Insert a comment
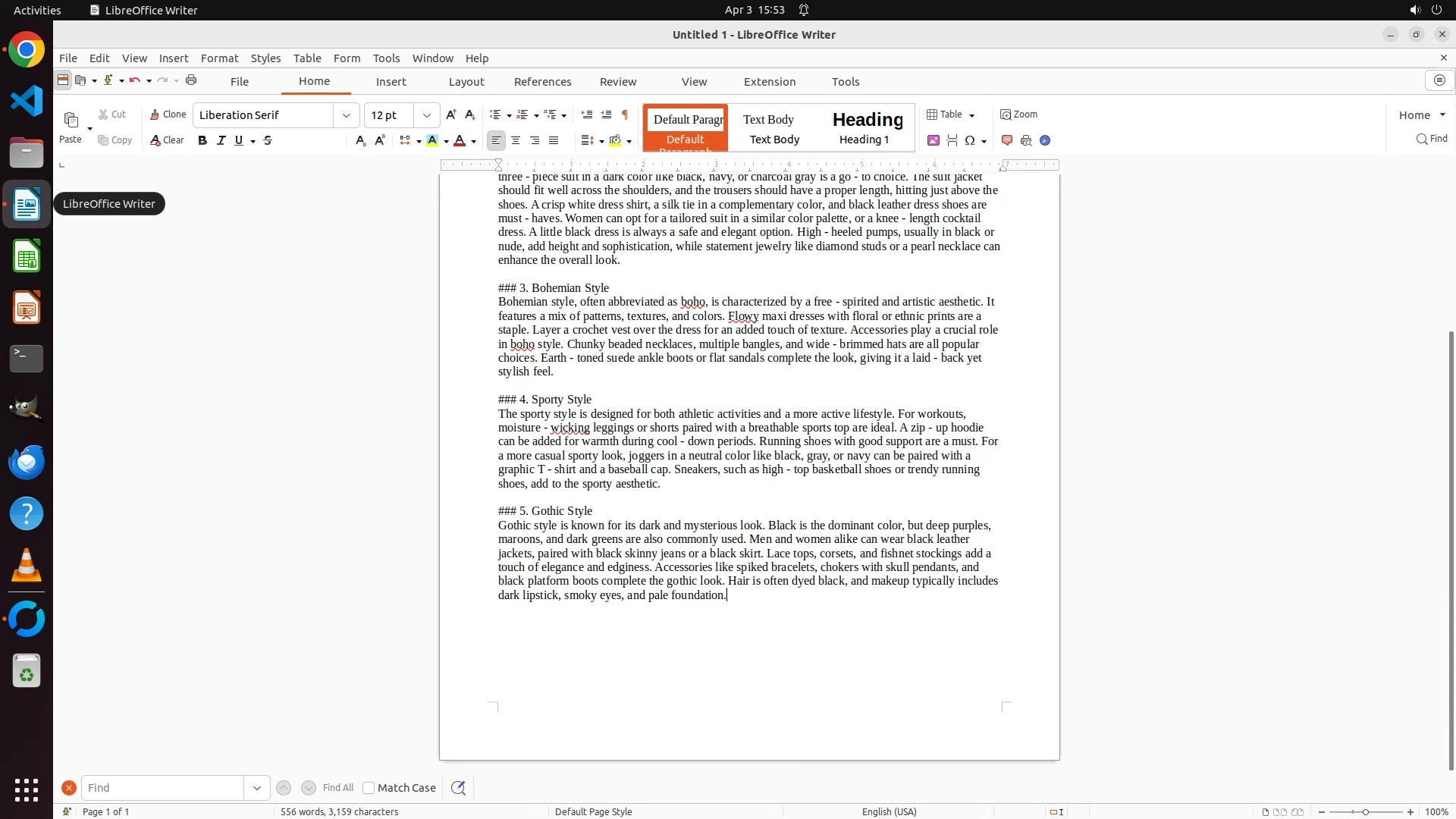 pos(1007,140)
